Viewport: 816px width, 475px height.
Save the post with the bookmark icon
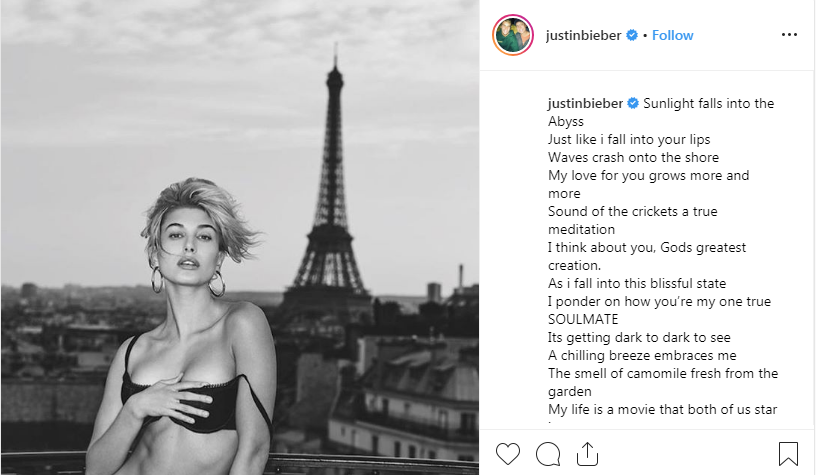click(x=788, y=454)
